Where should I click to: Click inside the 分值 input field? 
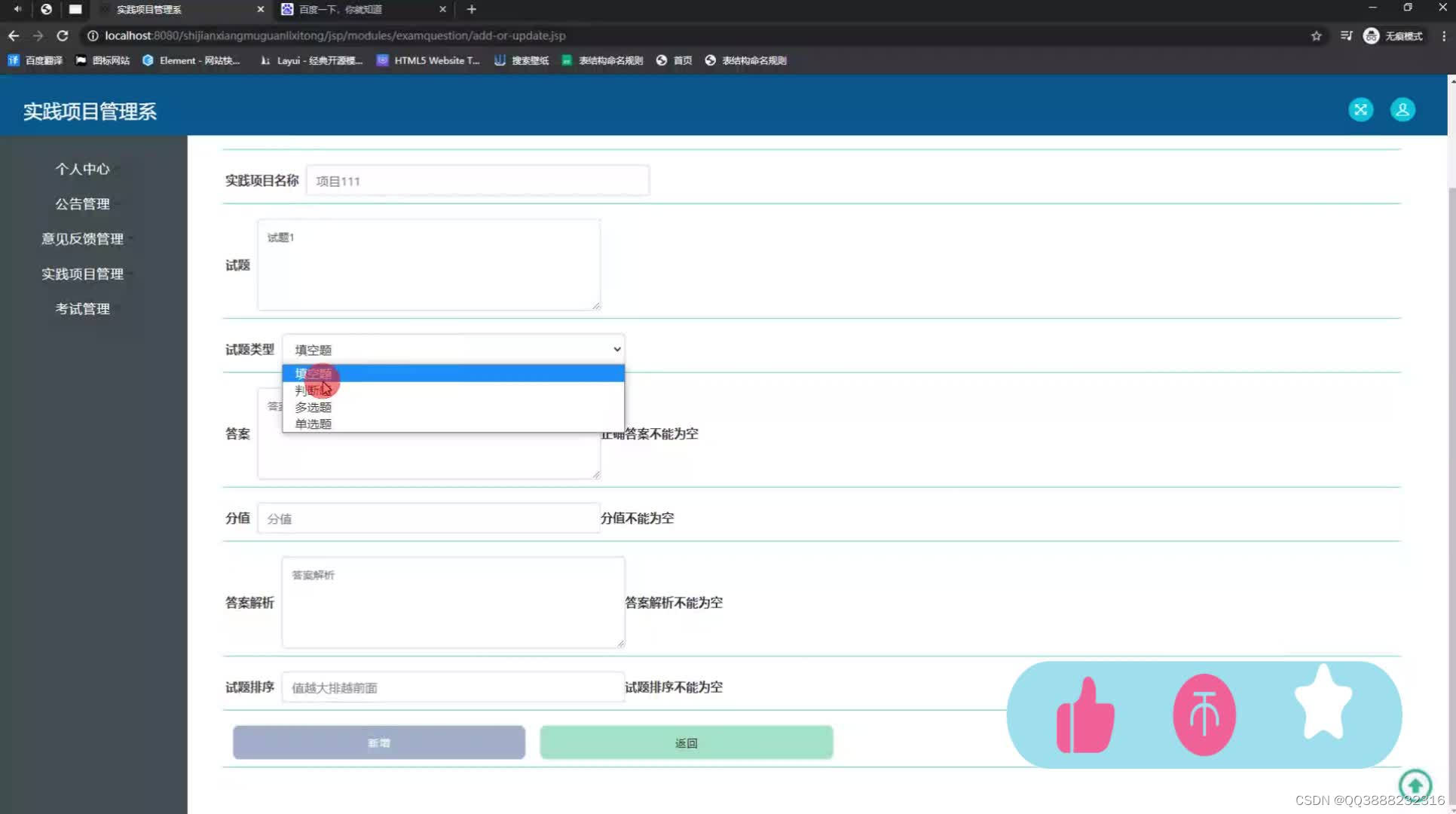pos(428,518)
